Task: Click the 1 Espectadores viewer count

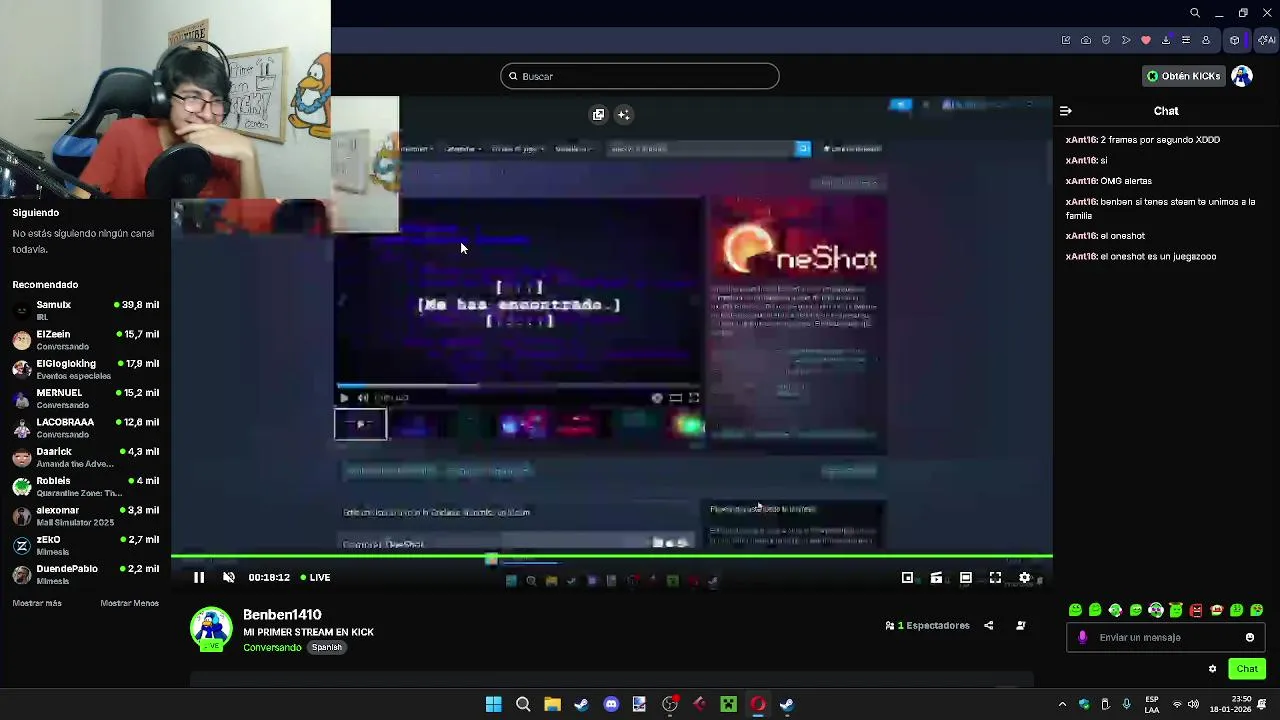Action: [x=927, y=626]
